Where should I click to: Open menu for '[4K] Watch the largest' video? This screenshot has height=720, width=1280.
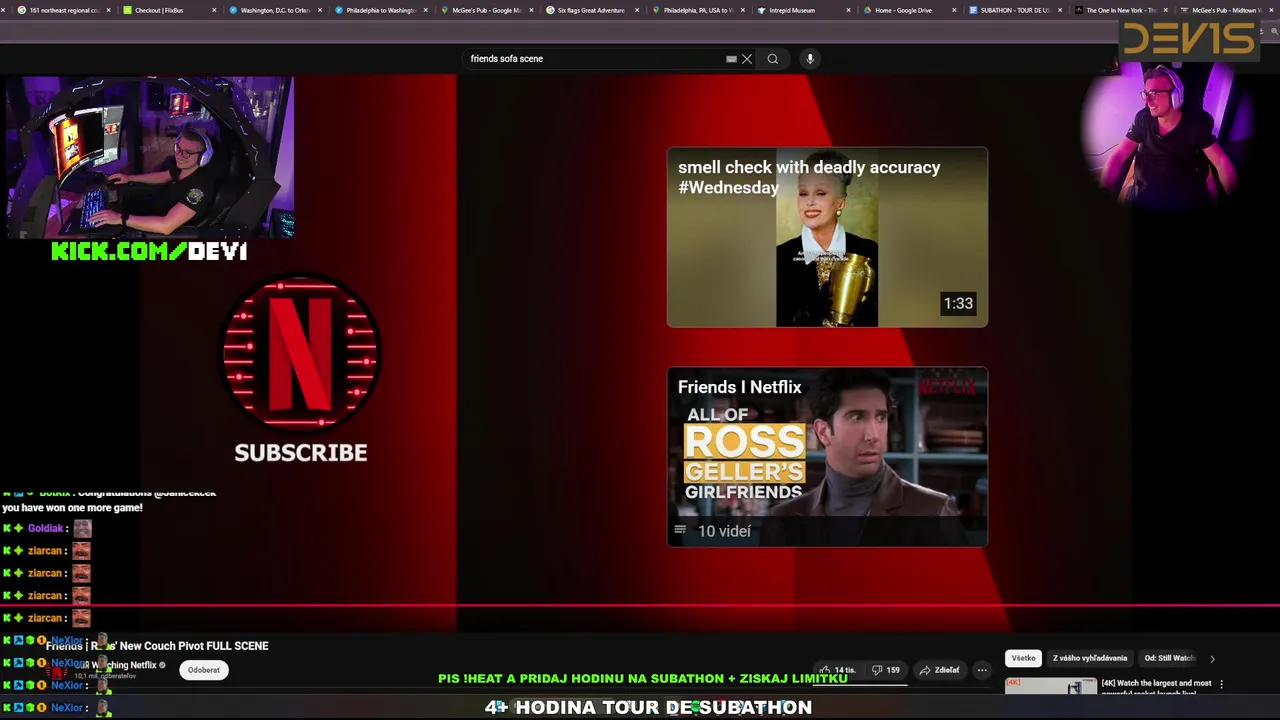point(1221,684)
